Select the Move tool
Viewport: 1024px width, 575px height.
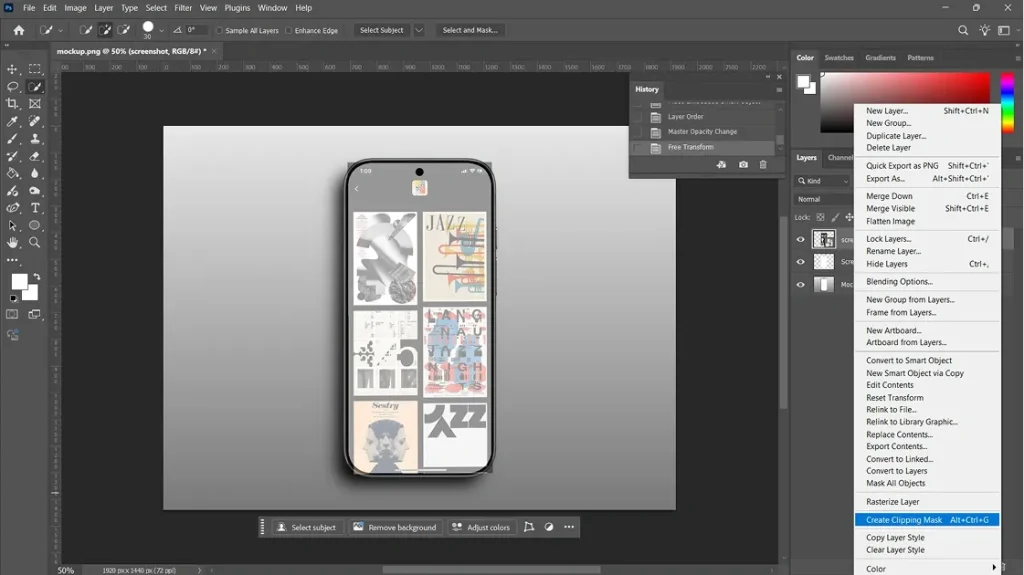[x=12, y=69]
